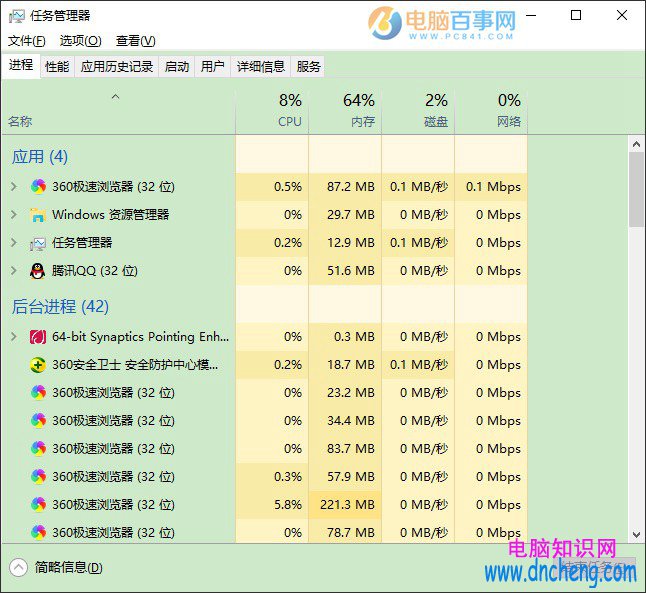Click the 51.6 MB memory cell
The image size is (646, 593).
coord(345,271)
